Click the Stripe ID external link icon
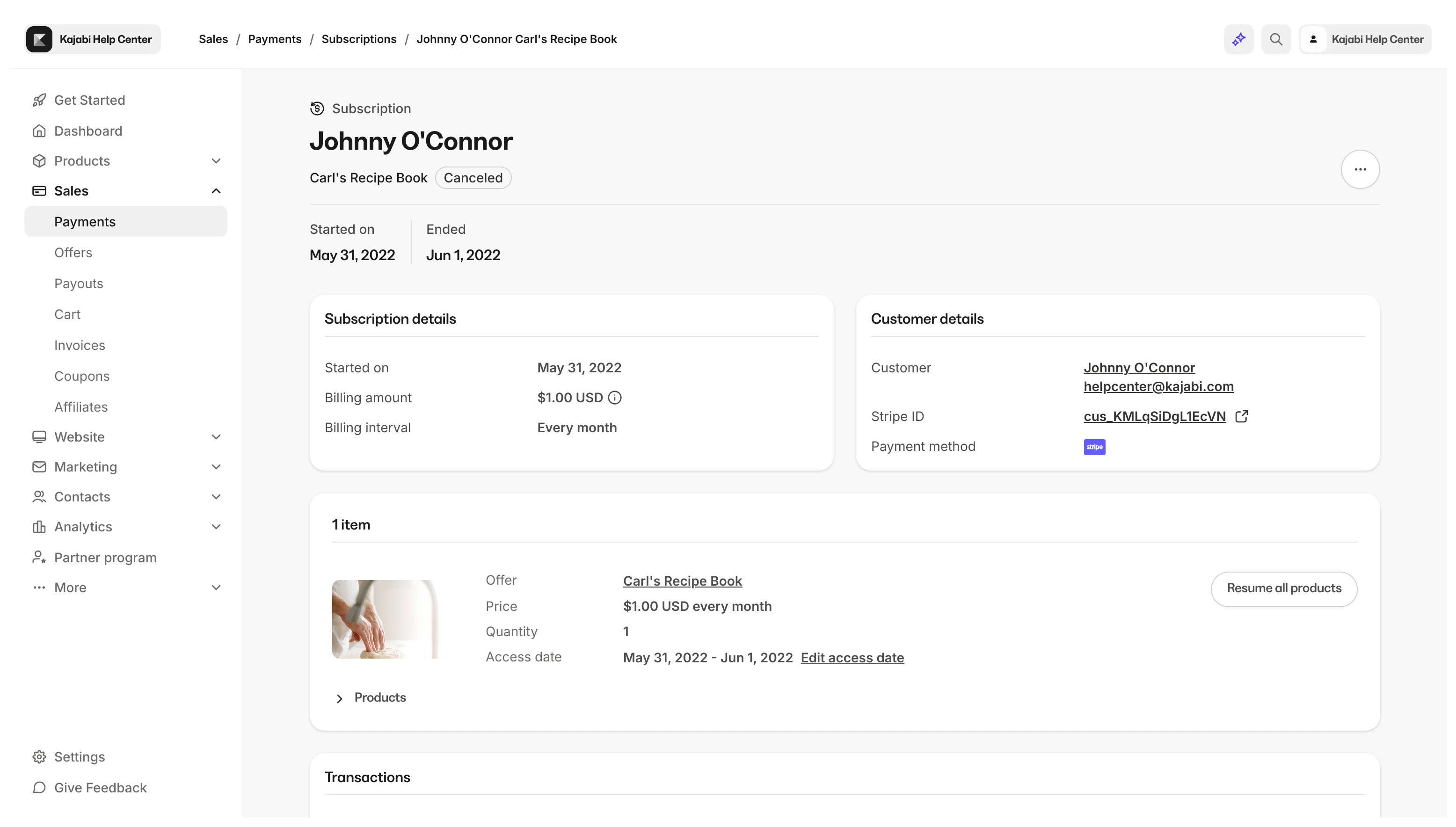 click(1242, 416)
